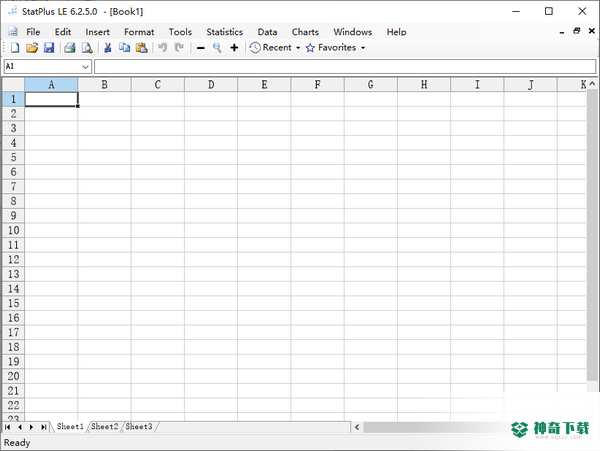Screen dimensions: 600x451
Task: Open the File menu
Action: (33, 32)
